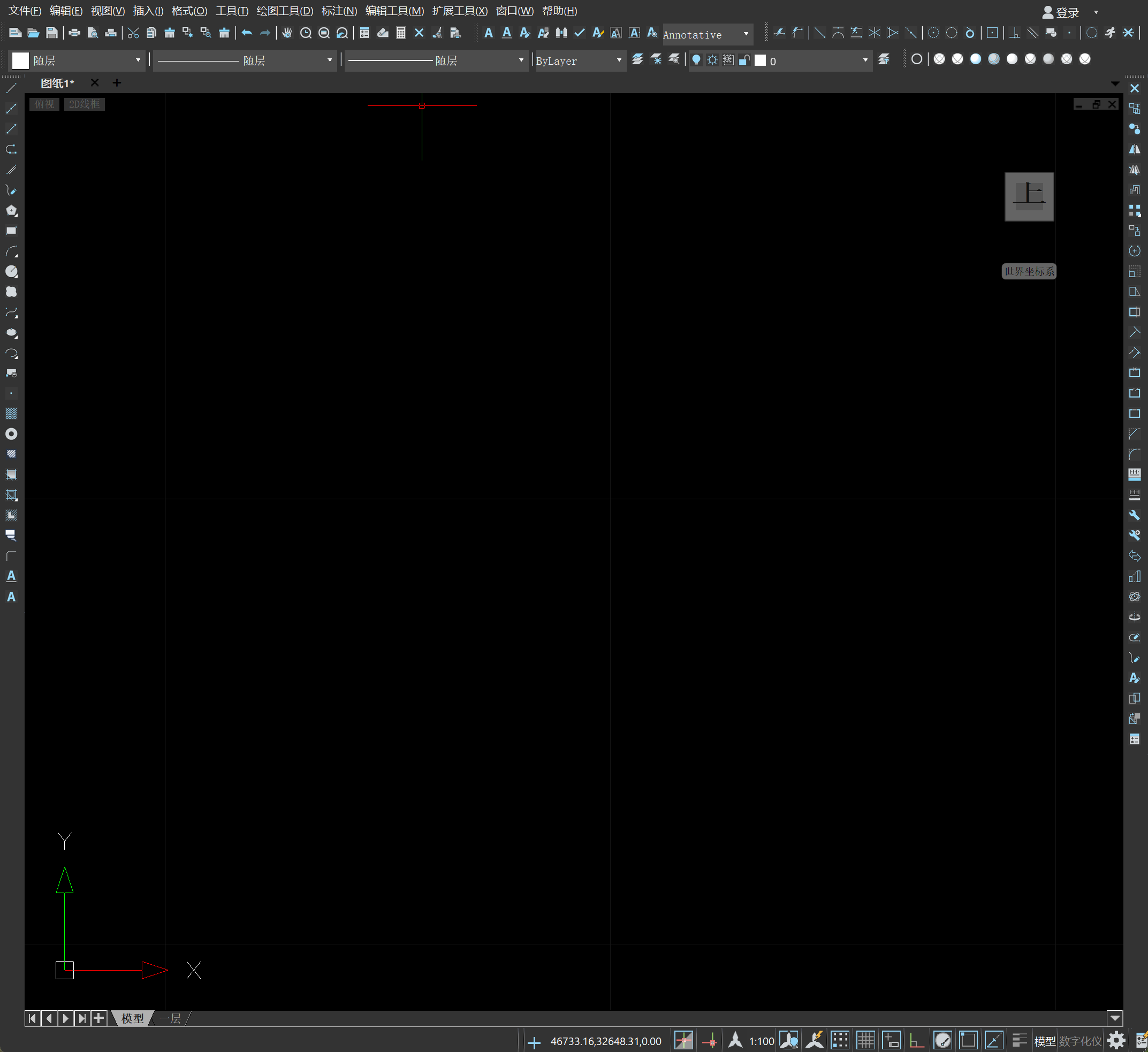The height and width of the screenshot is (1052, 1148).
Task: Toggle polar tracking in status bar
Action: tap(942, 1041)
